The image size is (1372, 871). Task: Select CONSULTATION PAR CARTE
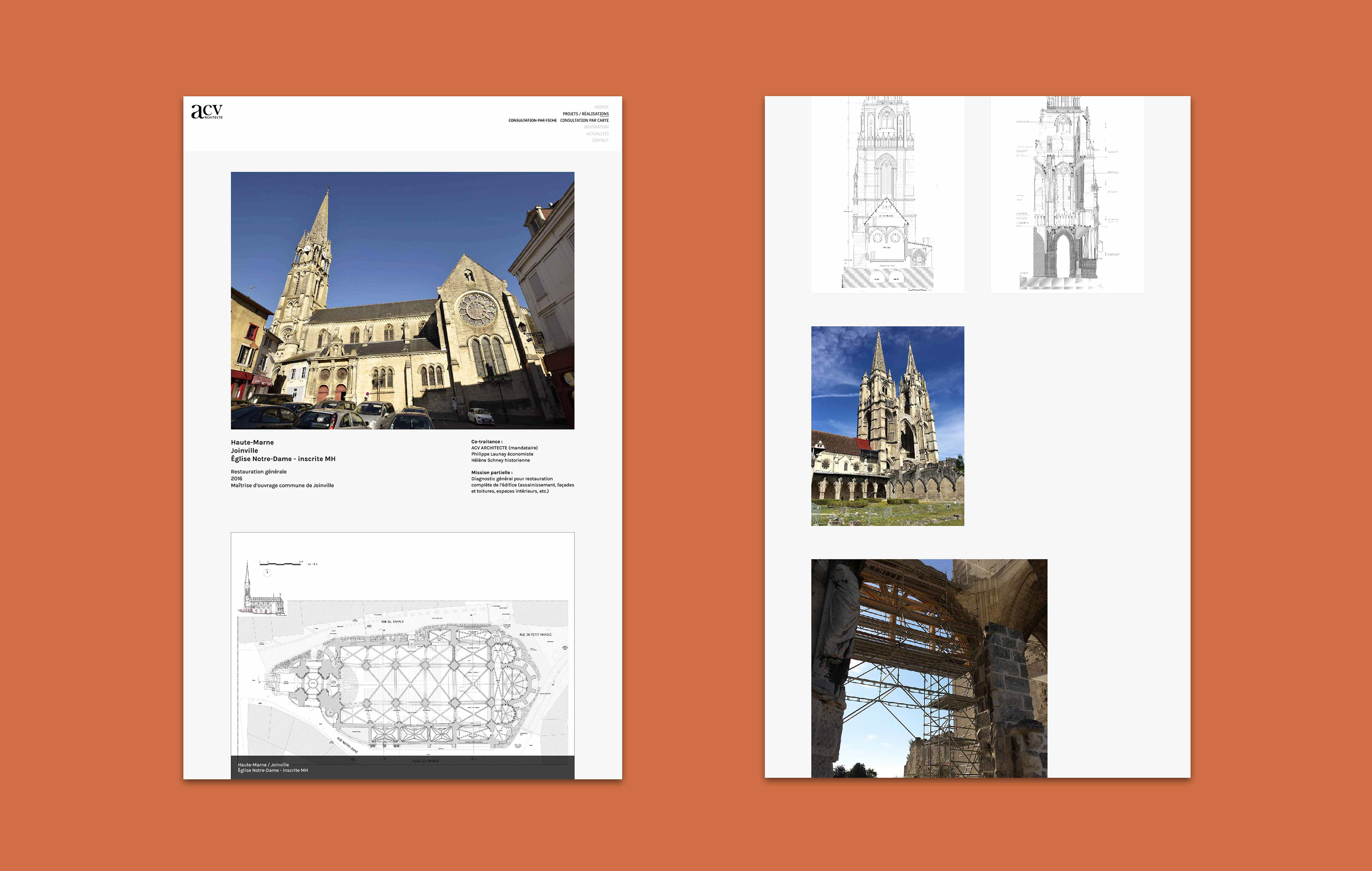point(585,120)
